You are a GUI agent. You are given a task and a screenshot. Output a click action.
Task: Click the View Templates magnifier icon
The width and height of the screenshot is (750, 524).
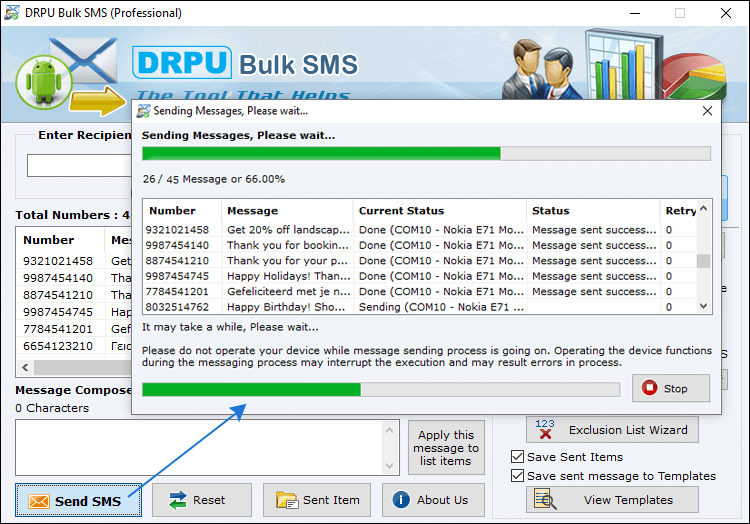545,499
